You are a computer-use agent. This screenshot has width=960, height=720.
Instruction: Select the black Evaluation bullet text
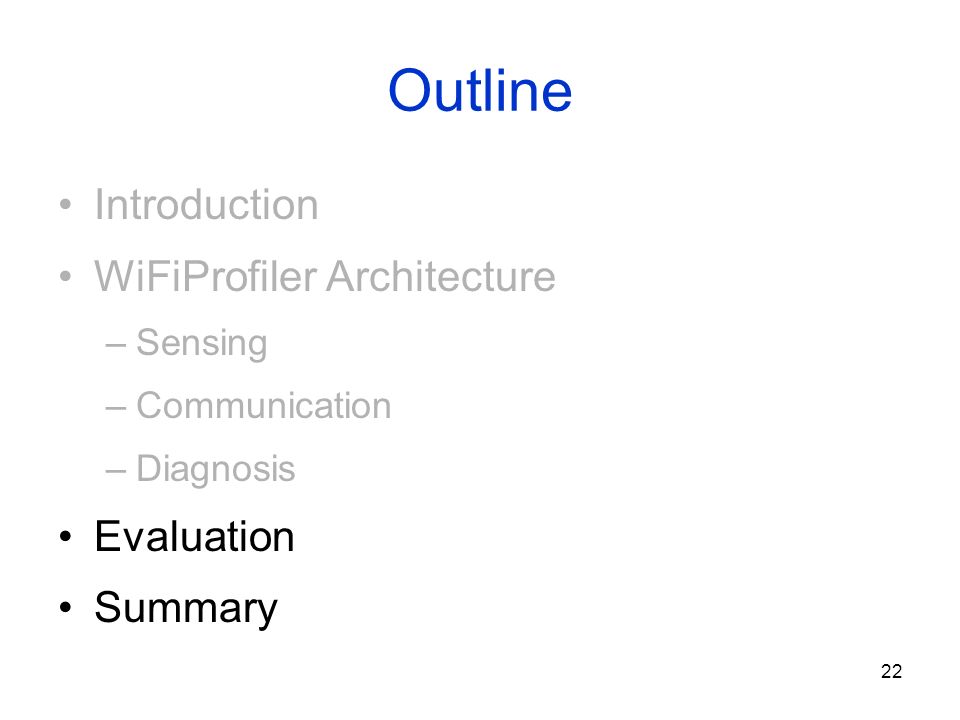[x=194, y=536]
